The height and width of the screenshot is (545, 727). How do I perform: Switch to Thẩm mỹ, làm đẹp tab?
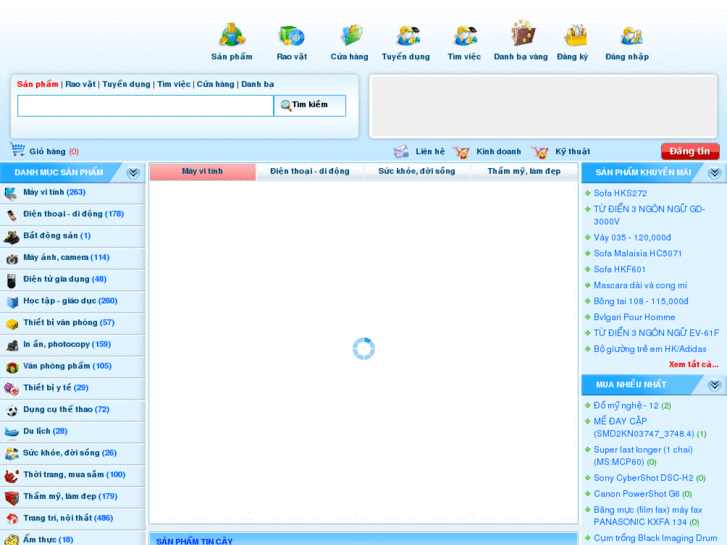coord(524,171)
